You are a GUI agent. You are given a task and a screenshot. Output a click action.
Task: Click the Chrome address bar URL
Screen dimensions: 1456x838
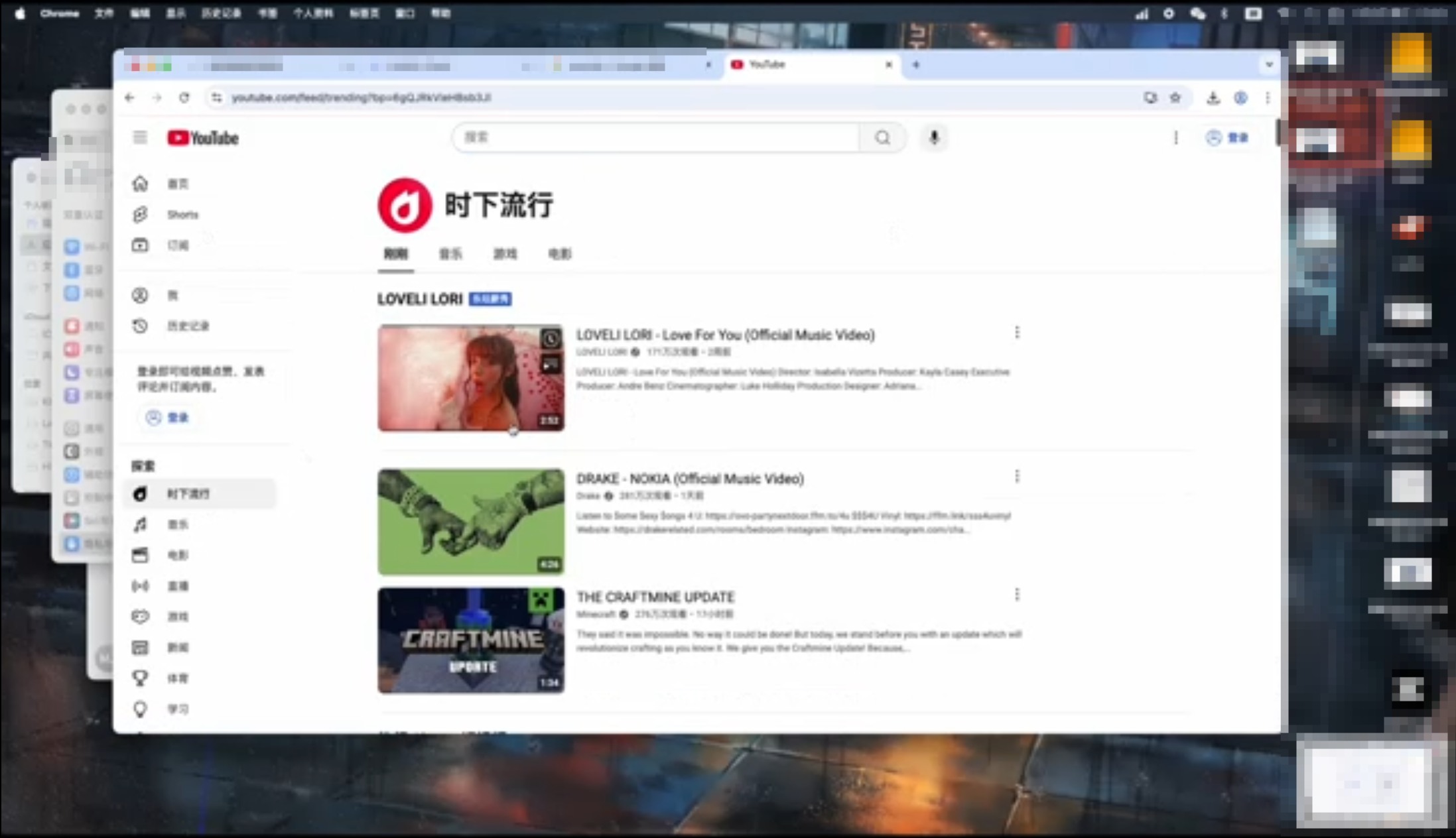[x=362, y=97]
